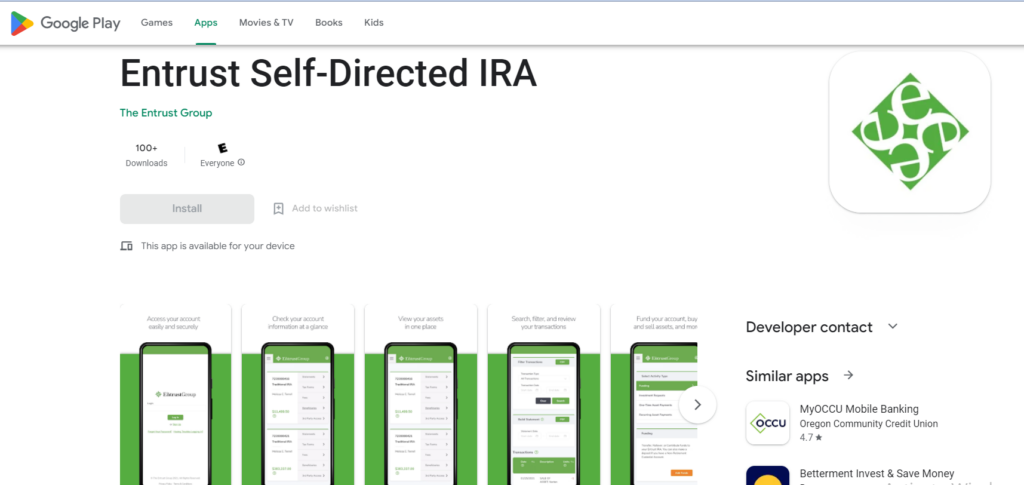
Task: Click 'Oregon Community Credit Union' text
Action: [x=869, y=424]
